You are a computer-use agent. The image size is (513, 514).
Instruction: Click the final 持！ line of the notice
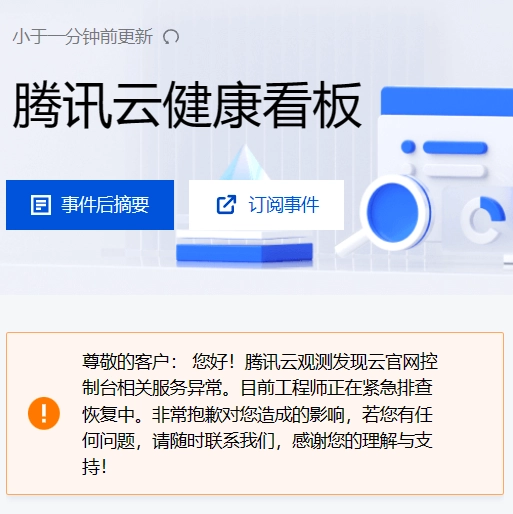tap(94, 467)
